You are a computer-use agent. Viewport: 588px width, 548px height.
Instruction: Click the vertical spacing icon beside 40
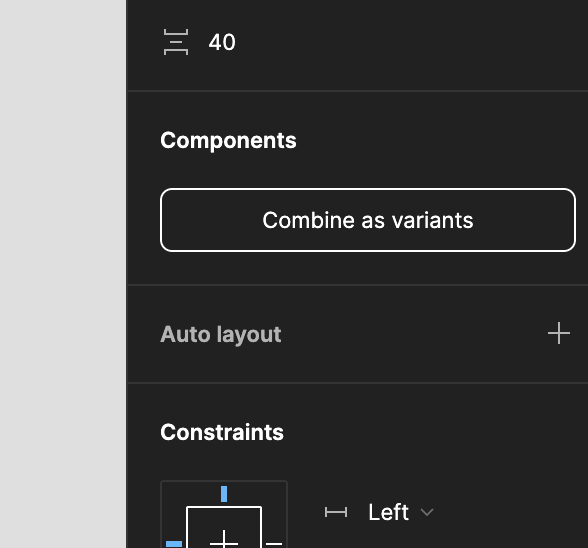pos(176,42)
